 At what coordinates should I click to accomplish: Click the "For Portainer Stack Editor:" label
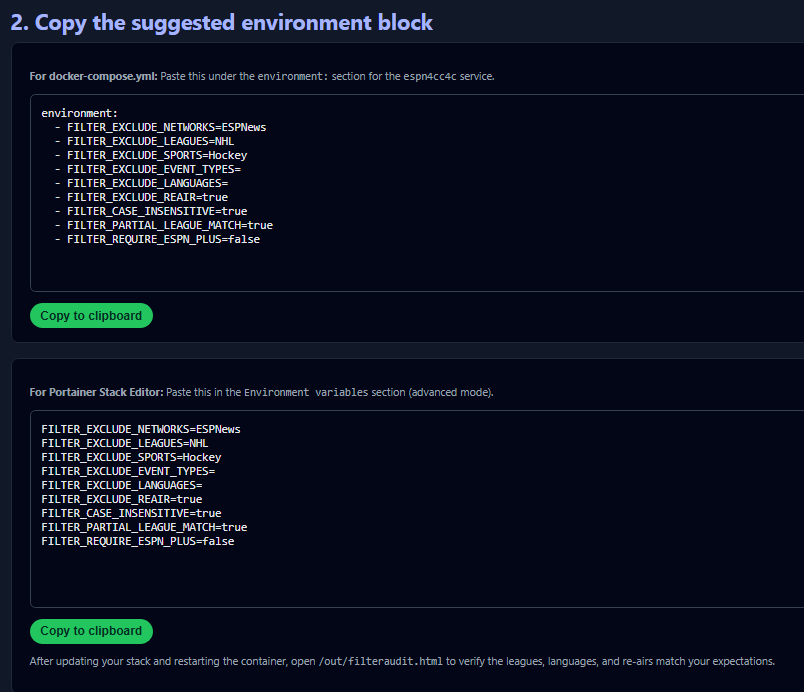(96, 392)
